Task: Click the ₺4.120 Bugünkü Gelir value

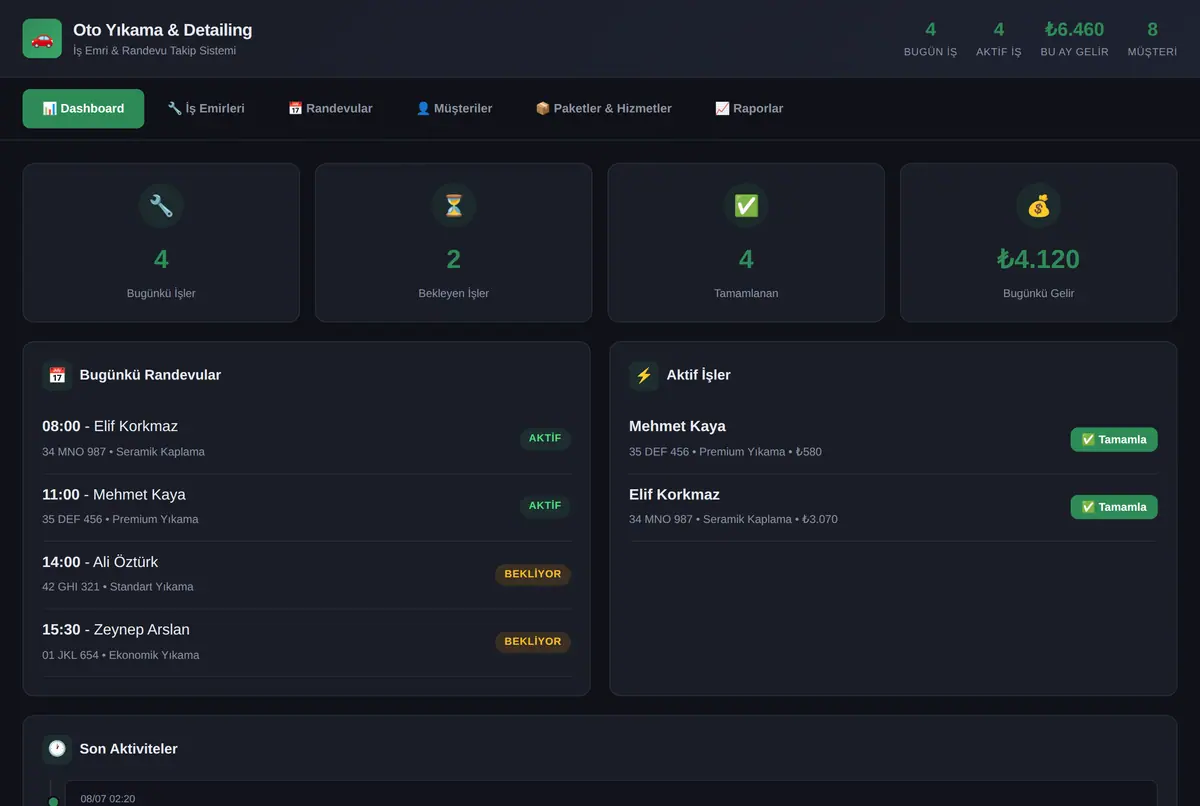Action: pyautogui.click(x=1039, y=259)
